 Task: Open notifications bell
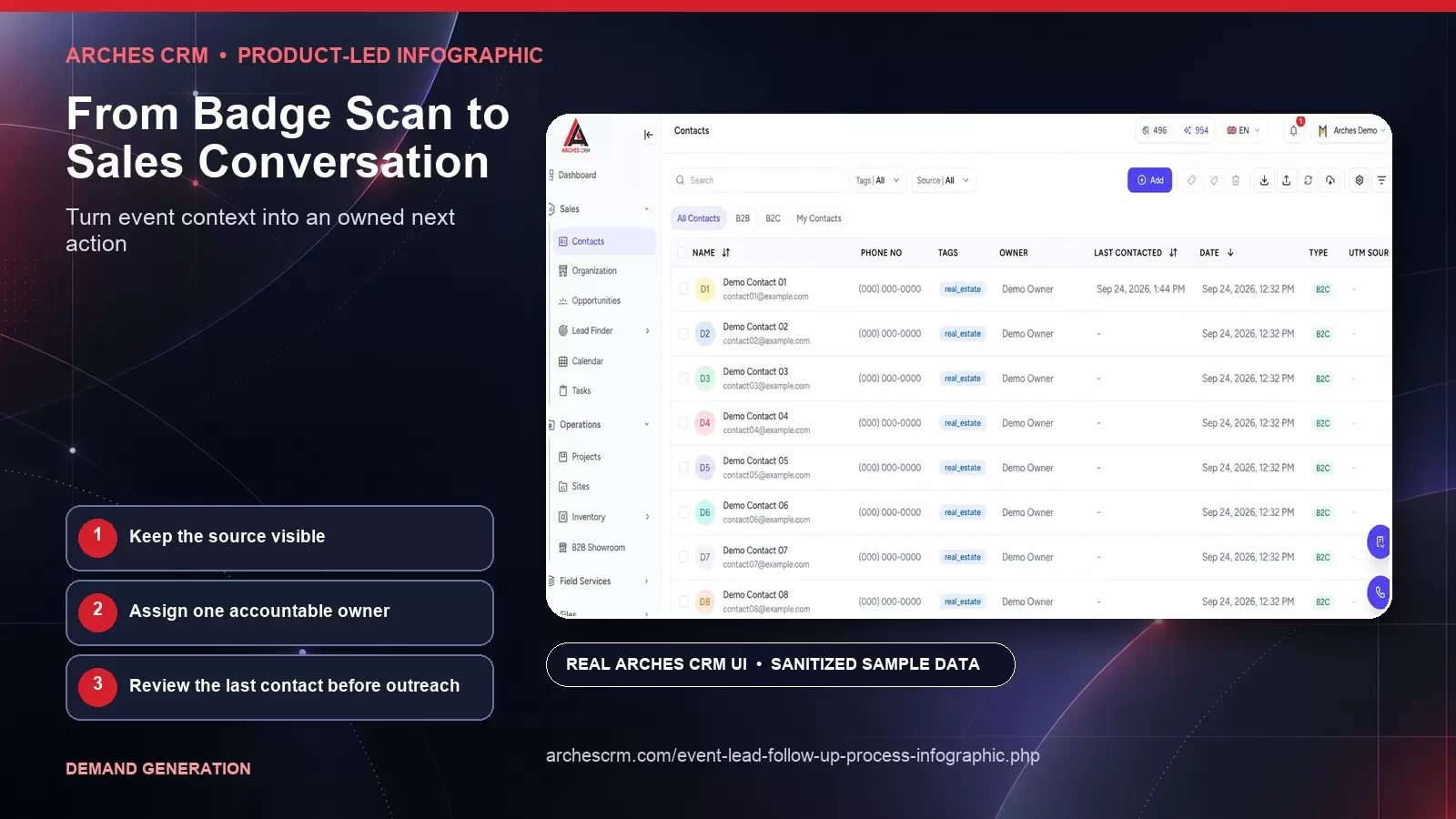point(1293,131)
